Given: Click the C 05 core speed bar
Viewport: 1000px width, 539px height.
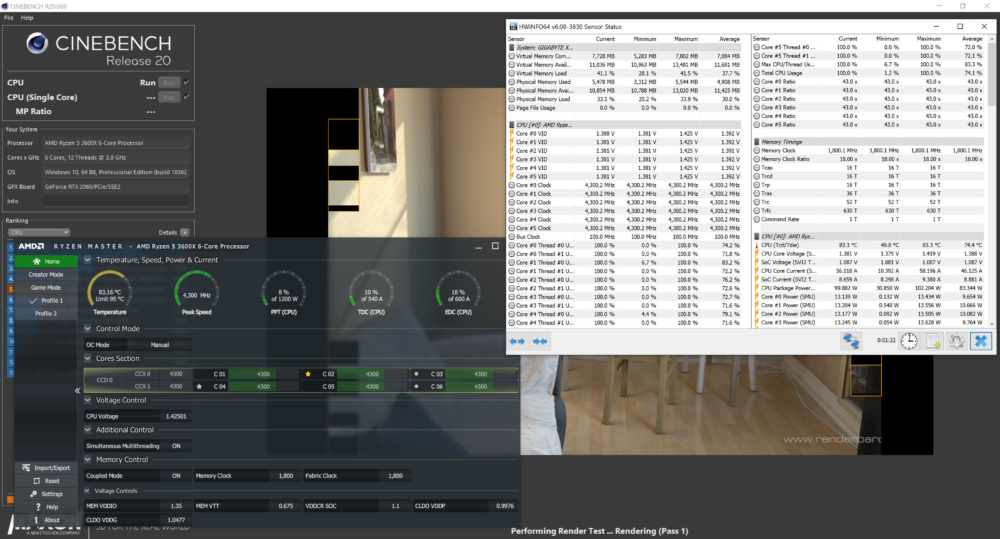Looking at the screenshot, I should (372, 387).
